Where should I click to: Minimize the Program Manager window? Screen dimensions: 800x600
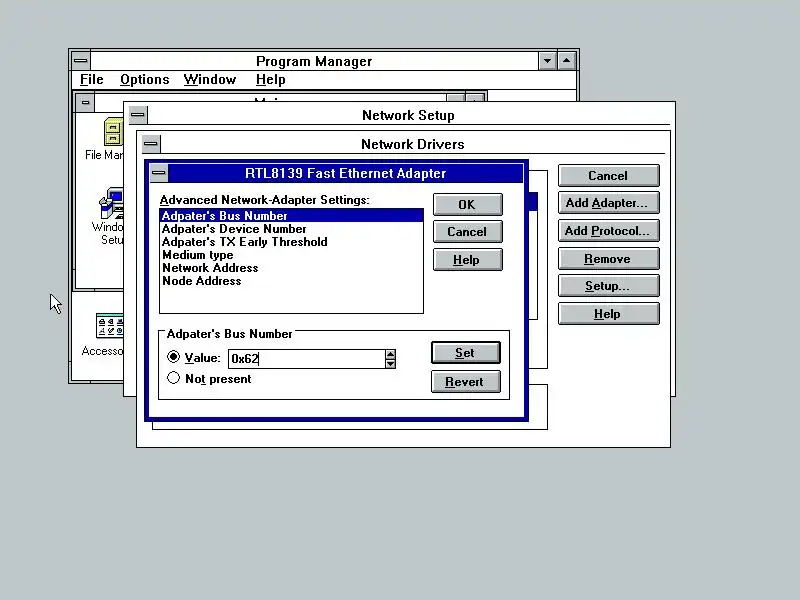pyautogui.click(x=547, y=61)
